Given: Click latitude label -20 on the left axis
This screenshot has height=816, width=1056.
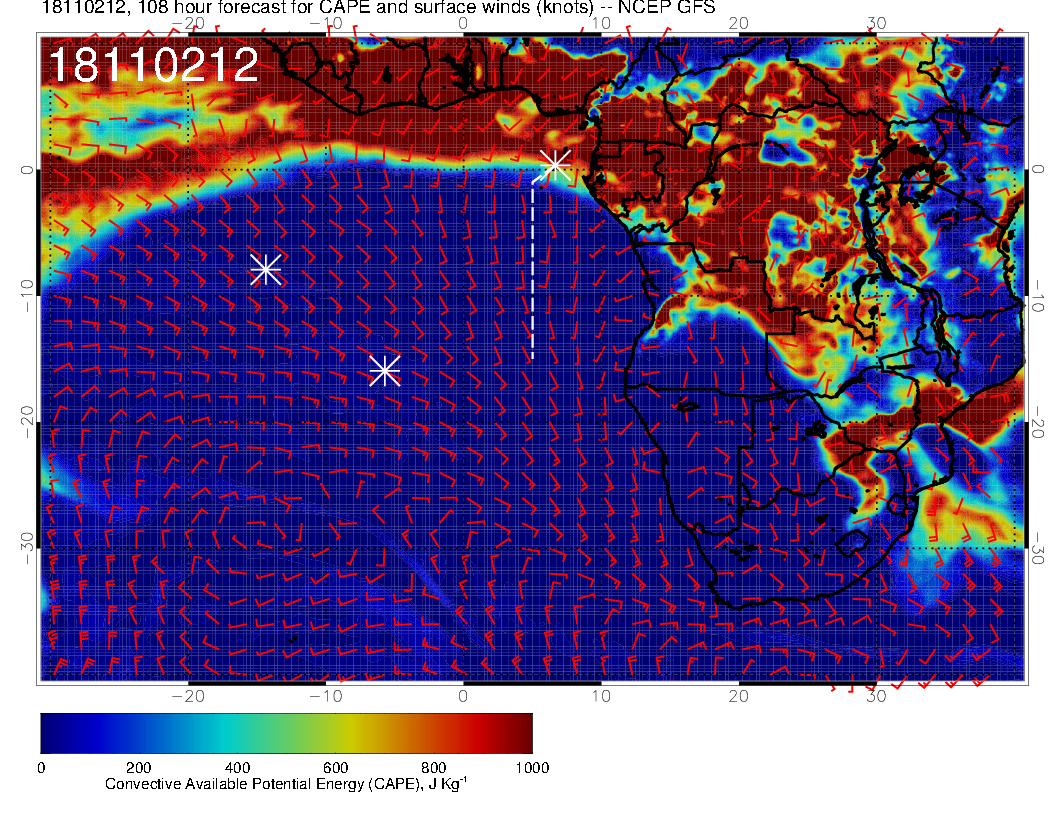Looking at the screenshot, I should point(27,422).
